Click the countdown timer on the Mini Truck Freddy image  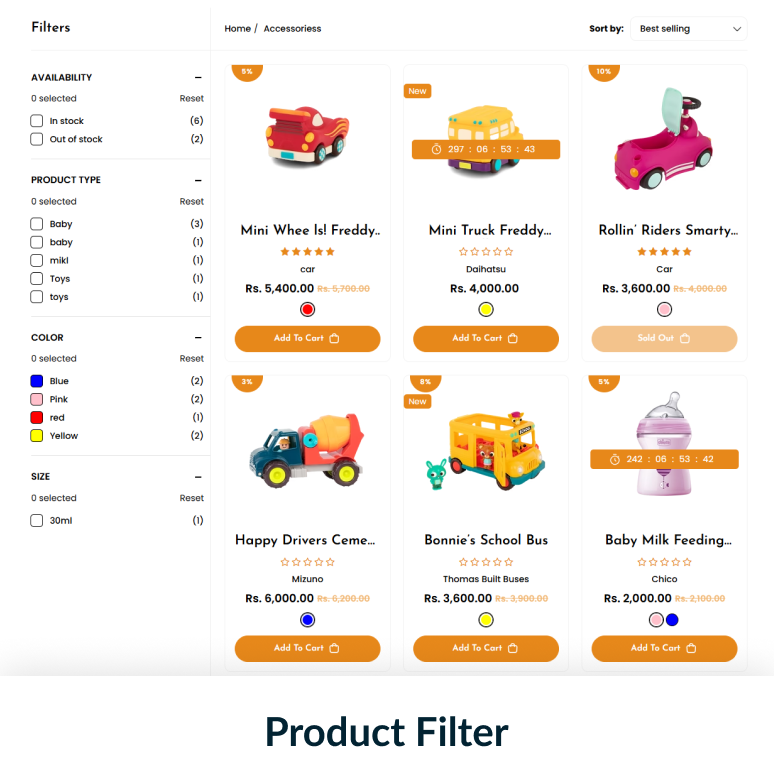coord(486,149)
